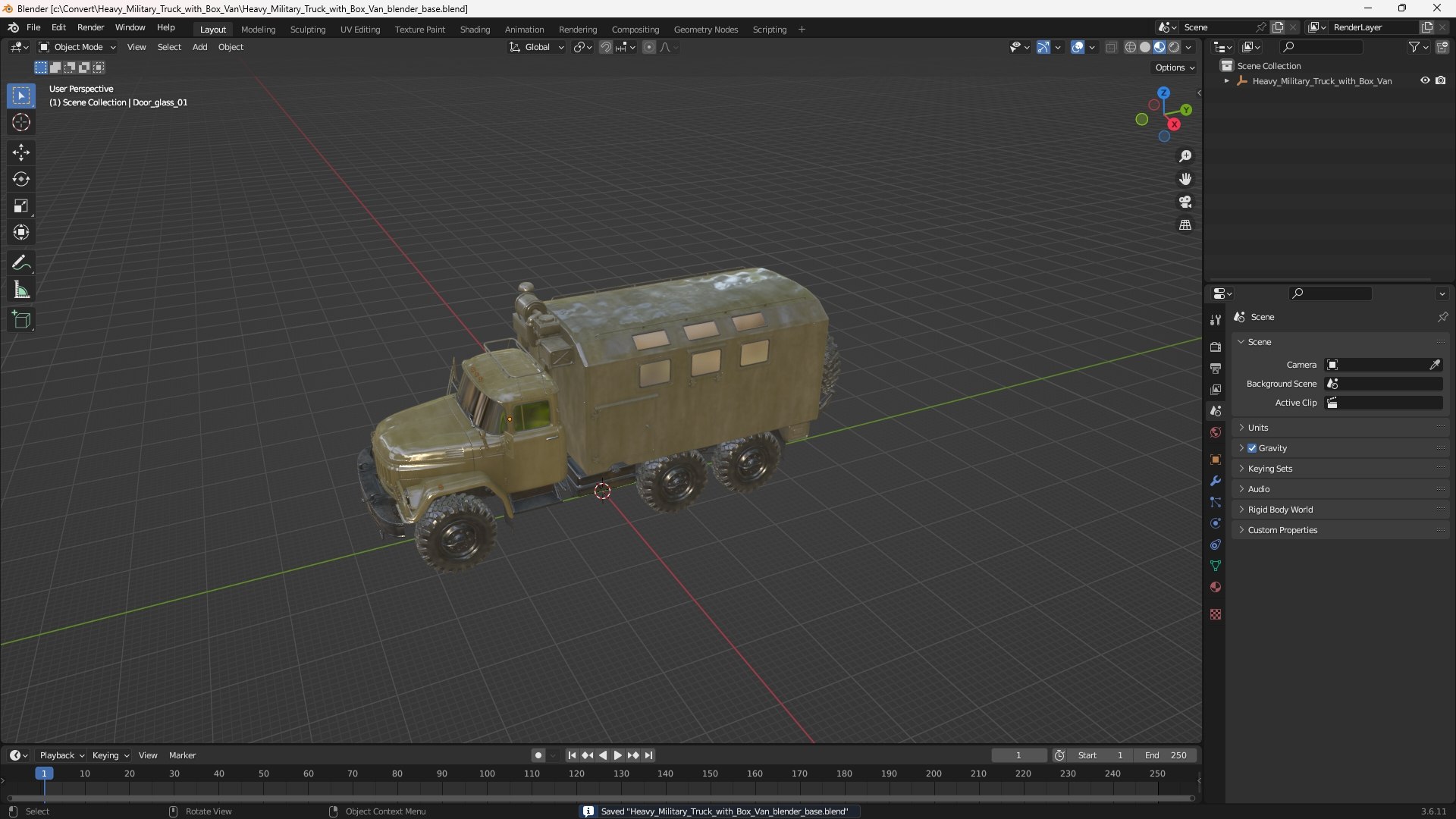
Task: Activate the Scale tool
Action: coord(21,206)
